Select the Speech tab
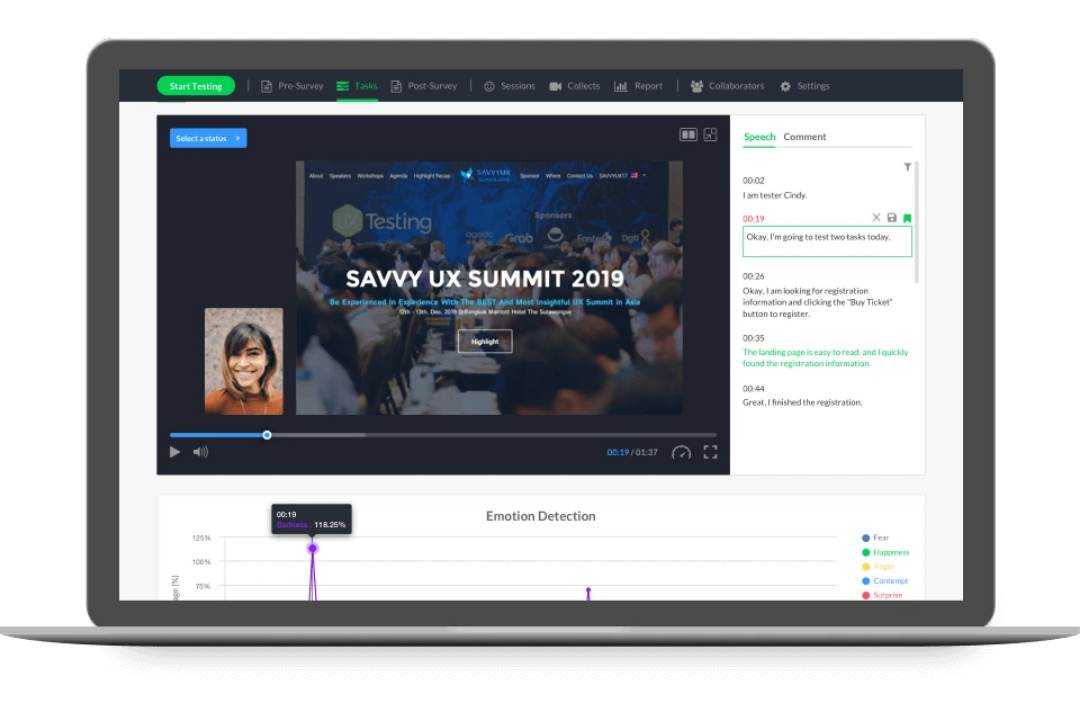1080x720 pixels. (x=759, y=136)
